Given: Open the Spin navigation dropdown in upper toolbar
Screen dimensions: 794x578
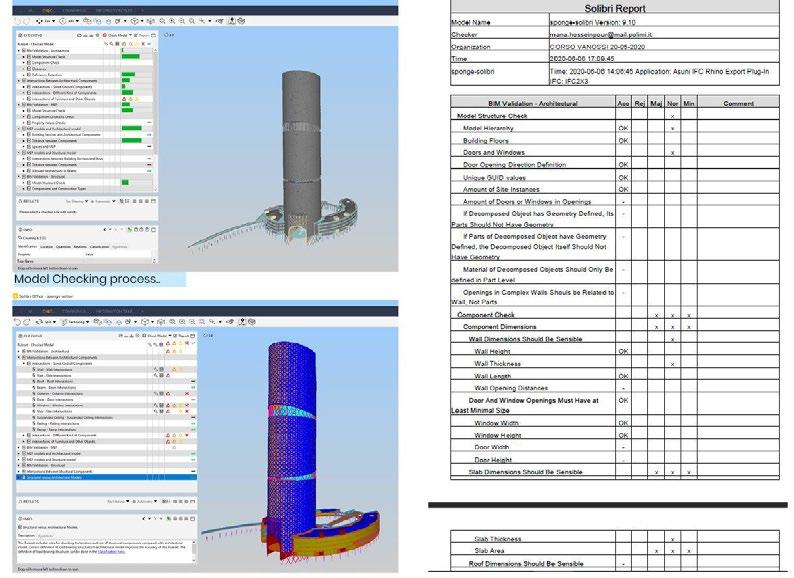Looking at the screenshot, I should (46, 21).
